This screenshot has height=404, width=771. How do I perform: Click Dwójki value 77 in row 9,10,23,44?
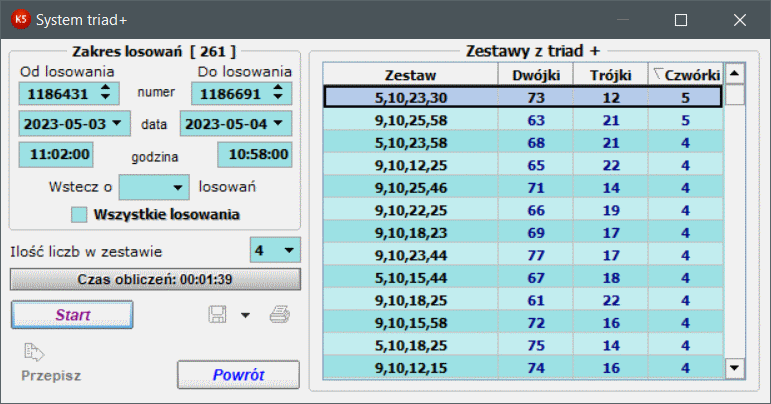536,255
